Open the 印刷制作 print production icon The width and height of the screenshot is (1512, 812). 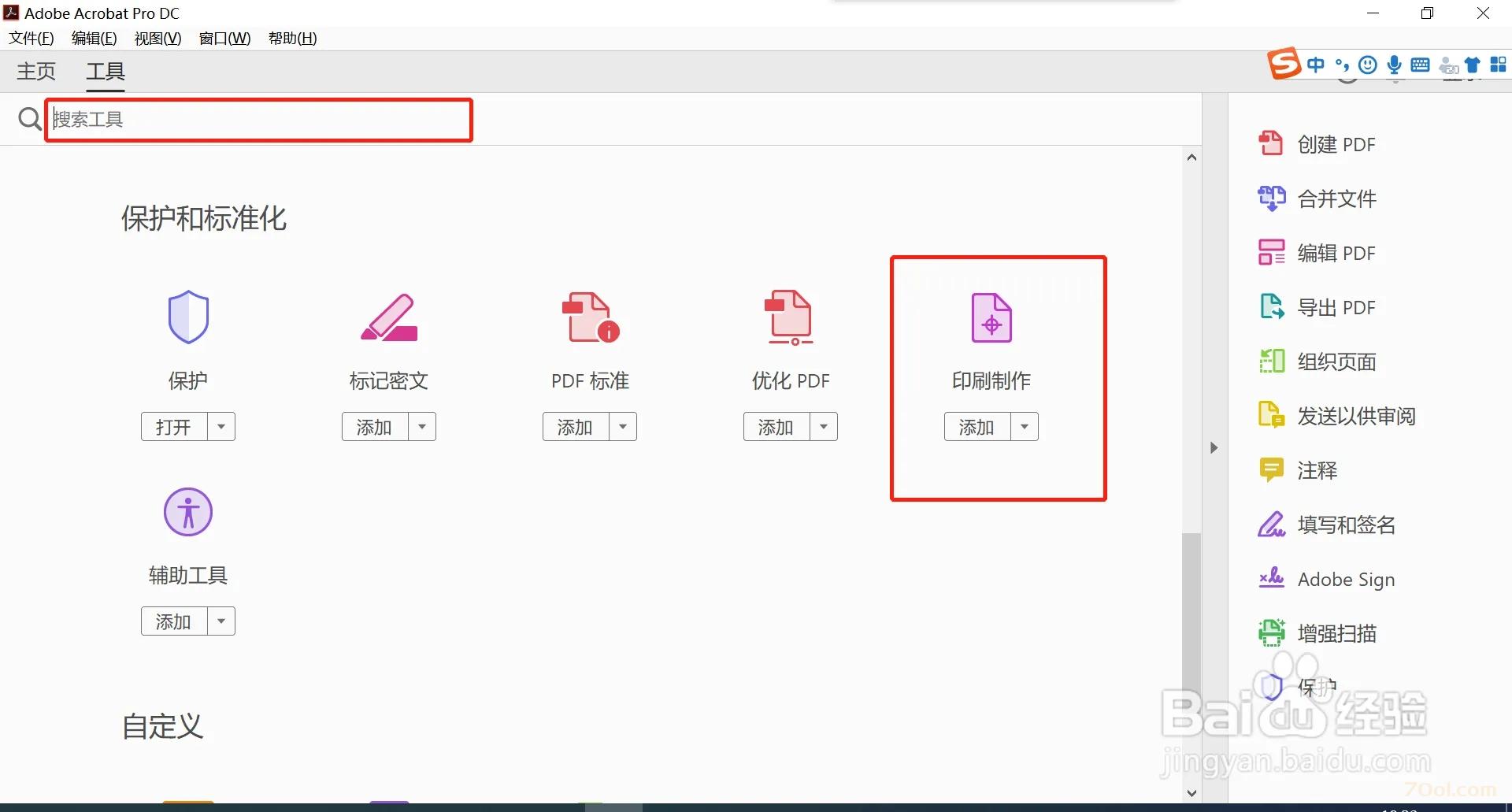pyautogui.click(x=991, y=317)
